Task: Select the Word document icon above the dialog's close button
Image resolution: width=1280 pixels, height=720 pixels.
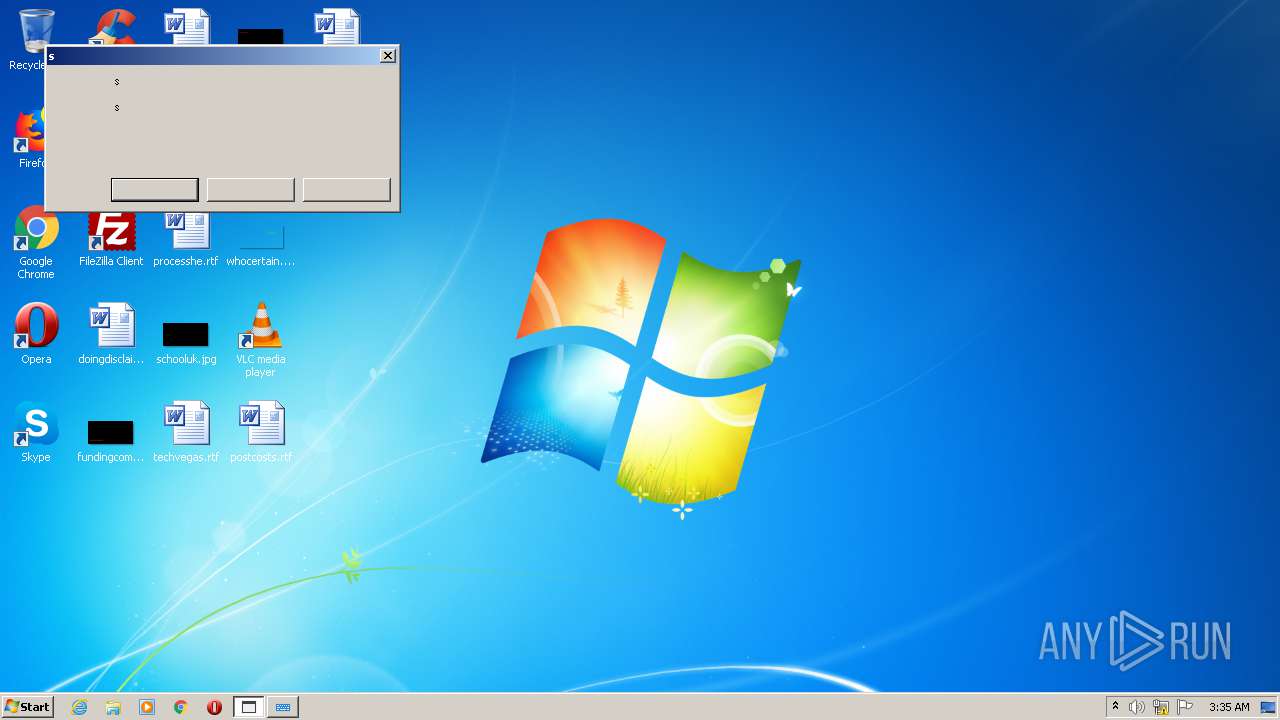Action: (x=337, y=26)
